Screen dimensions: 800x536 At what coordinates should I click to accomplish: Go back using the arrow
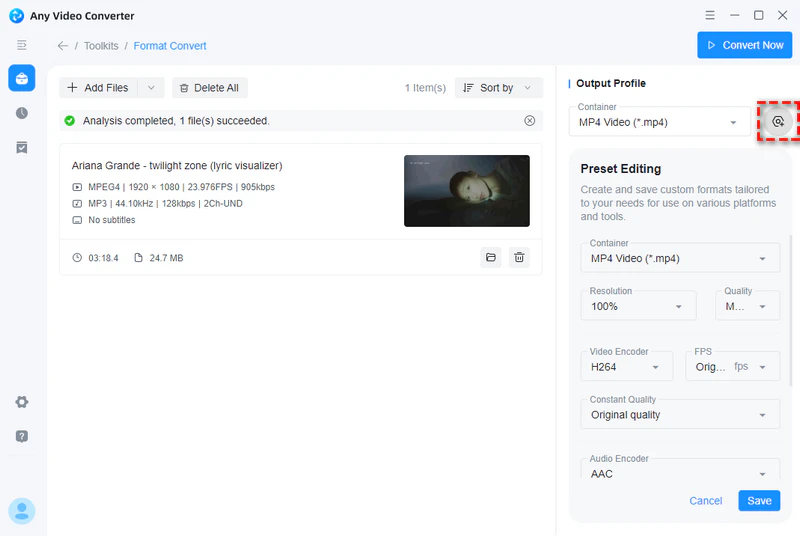point(63,46)
